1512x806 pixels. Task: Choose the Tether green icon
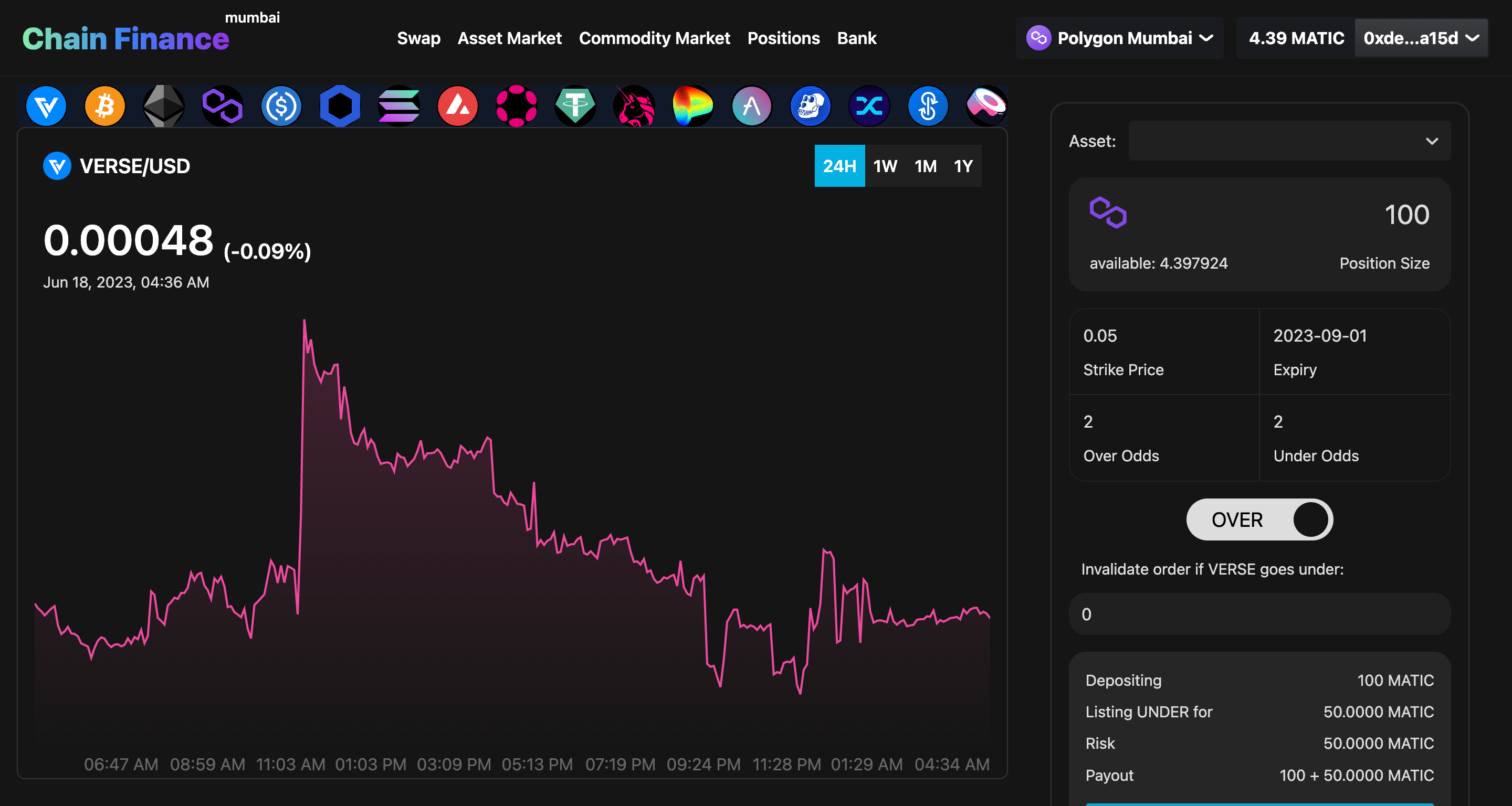[575, 106]
